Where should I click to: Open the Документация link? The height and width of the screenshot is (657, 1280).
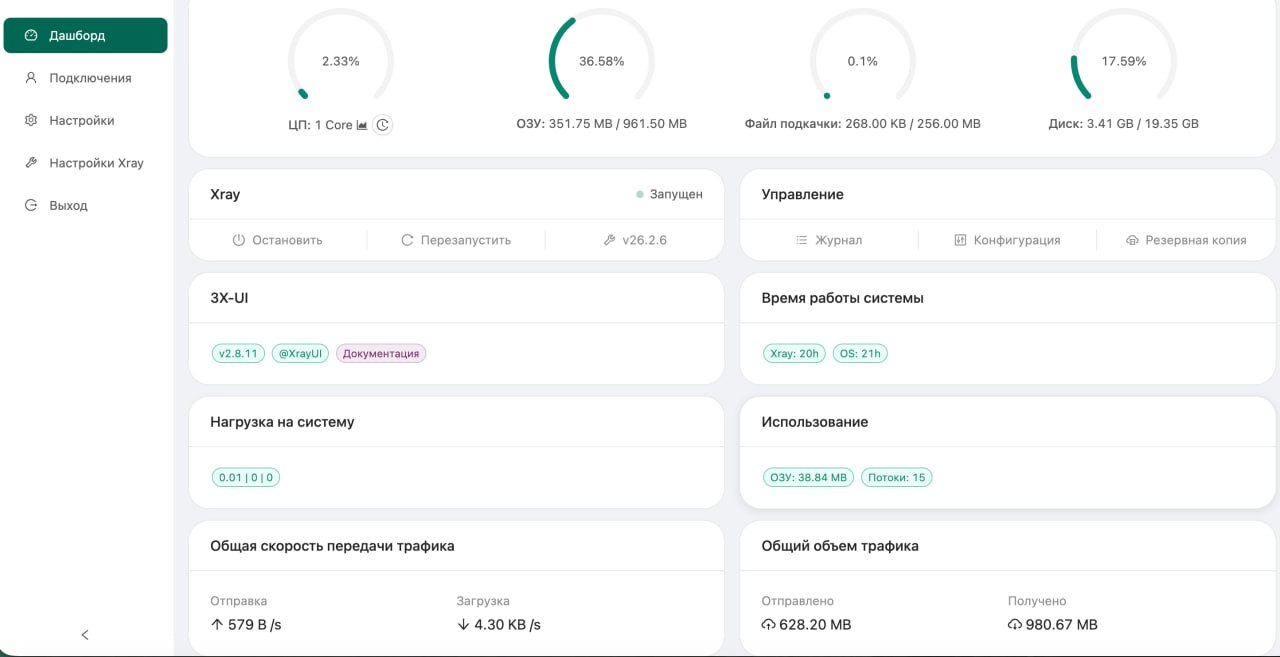tap(380, 353)
